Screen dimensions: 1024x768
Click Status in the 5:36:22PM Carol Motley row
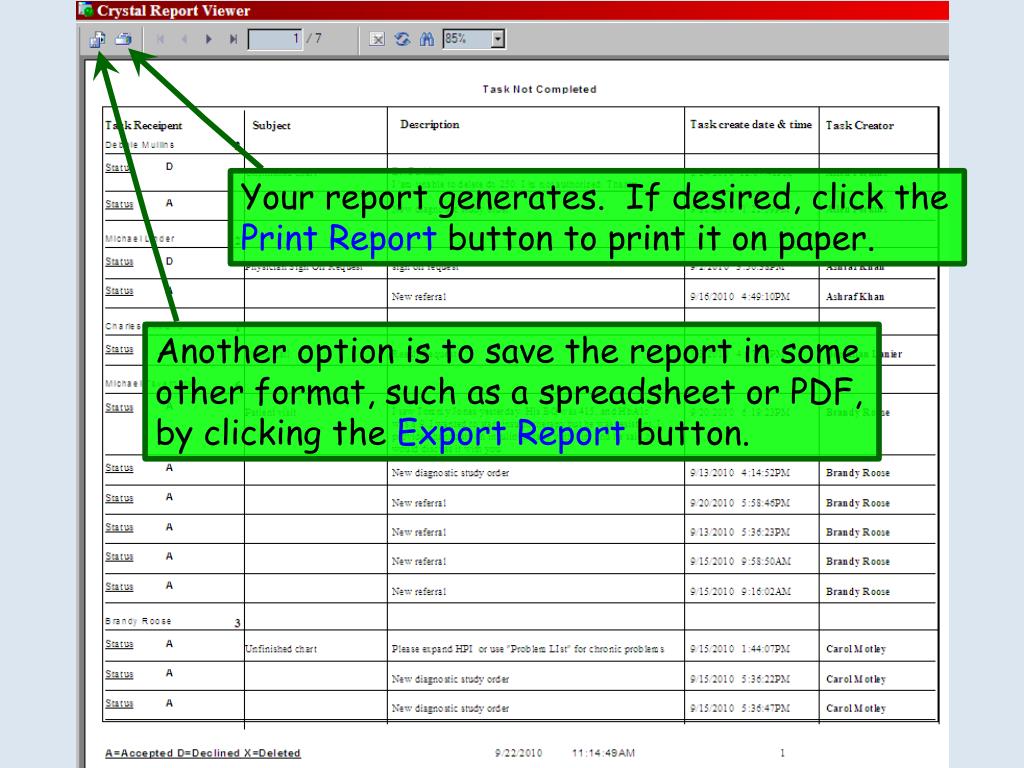pos(119,674)
